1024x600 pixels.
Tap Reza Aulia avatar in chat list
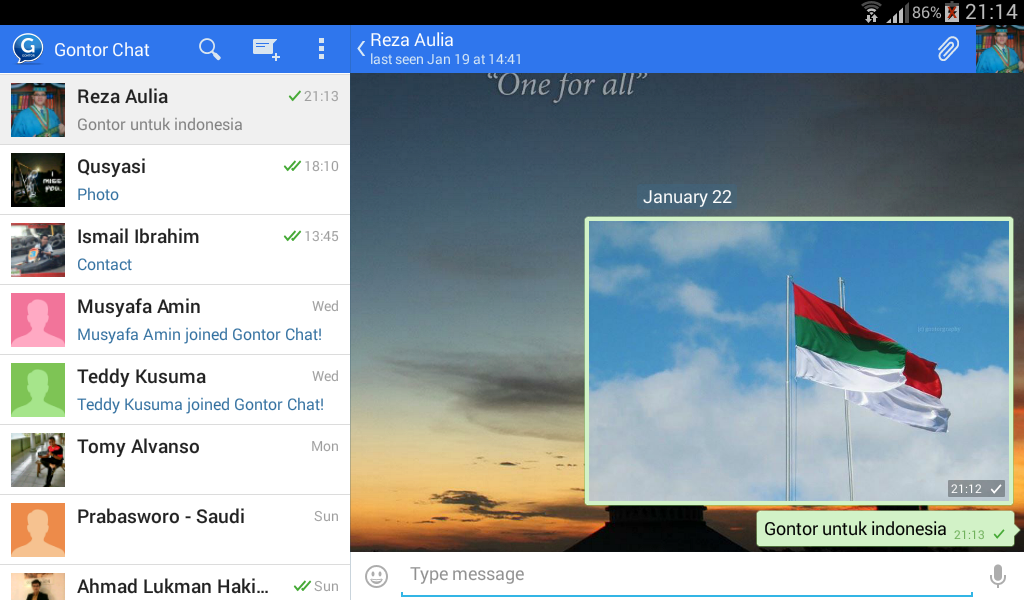(38, 110)
